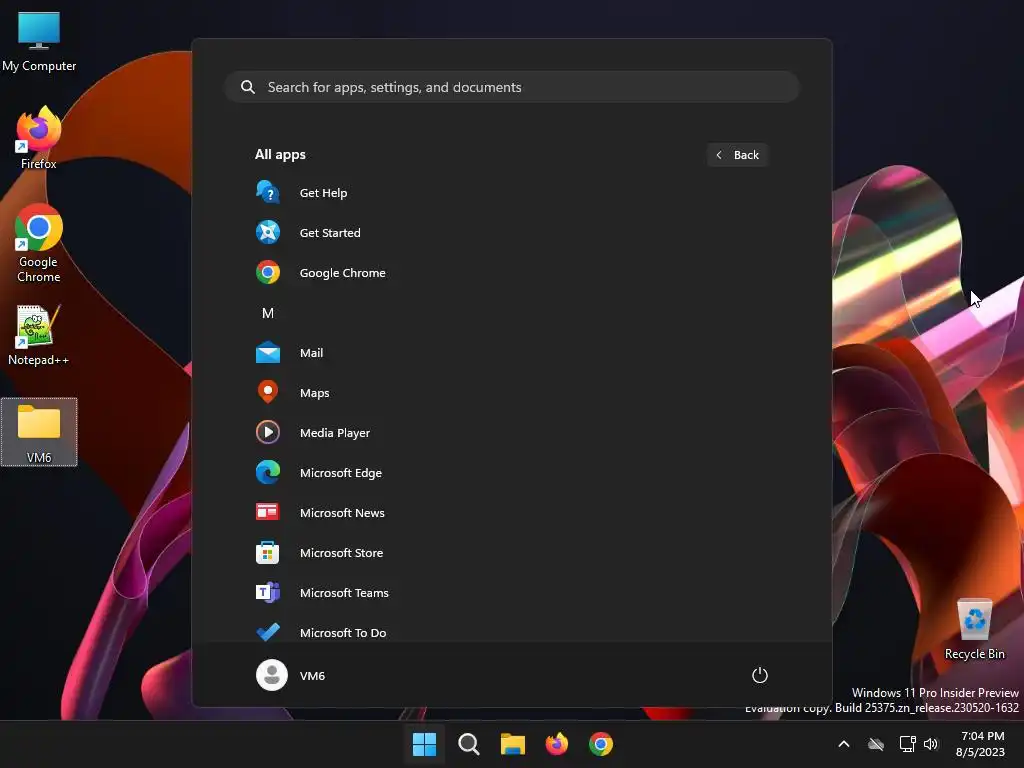The width and height of the screenshot is (1024, 768).
Task: Click the VM6 user account avatar
Action: point(272,675)
